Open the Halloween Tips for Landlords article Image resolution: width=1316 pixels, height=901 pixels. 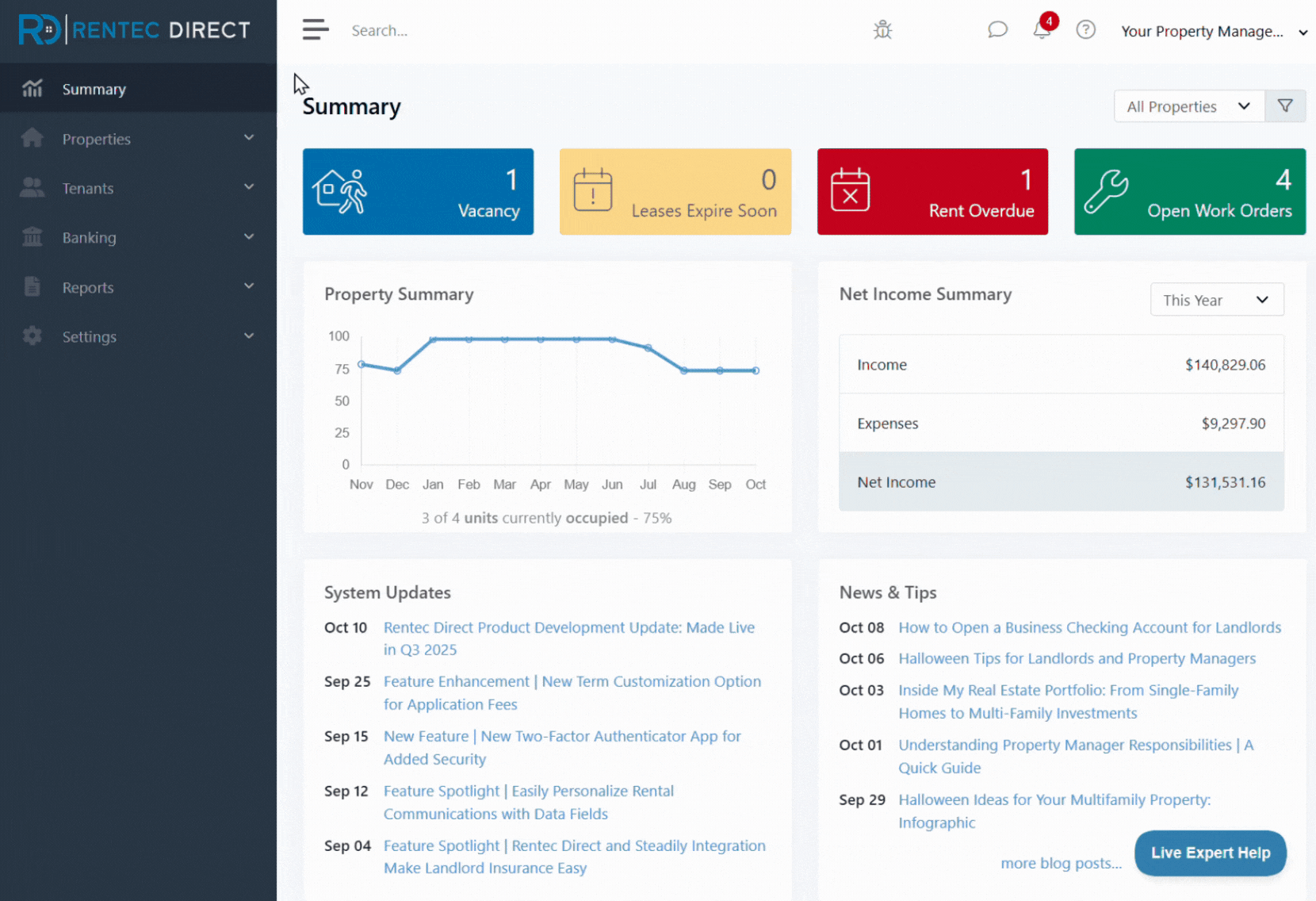tap(1077, 658)
